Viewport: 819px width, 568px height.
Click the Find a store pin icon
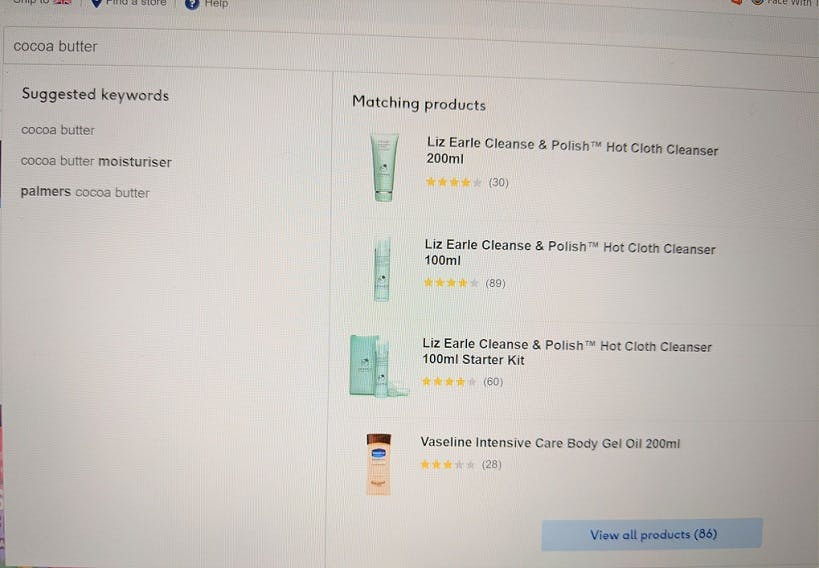point(96,4)
